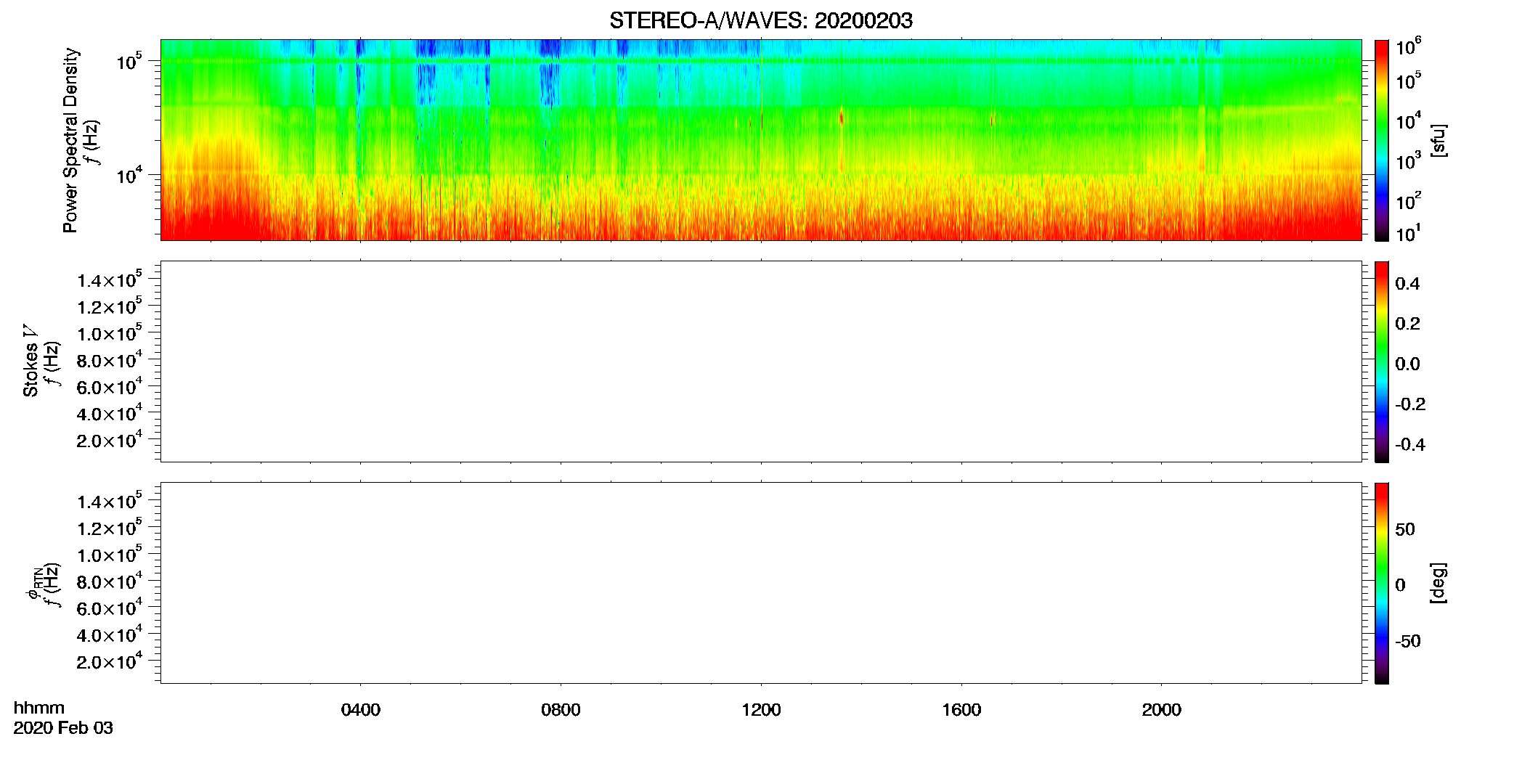Click the plot title STEREO-A/WAVES: 20200203
1522x784 pixels.
tap(761, 21)
